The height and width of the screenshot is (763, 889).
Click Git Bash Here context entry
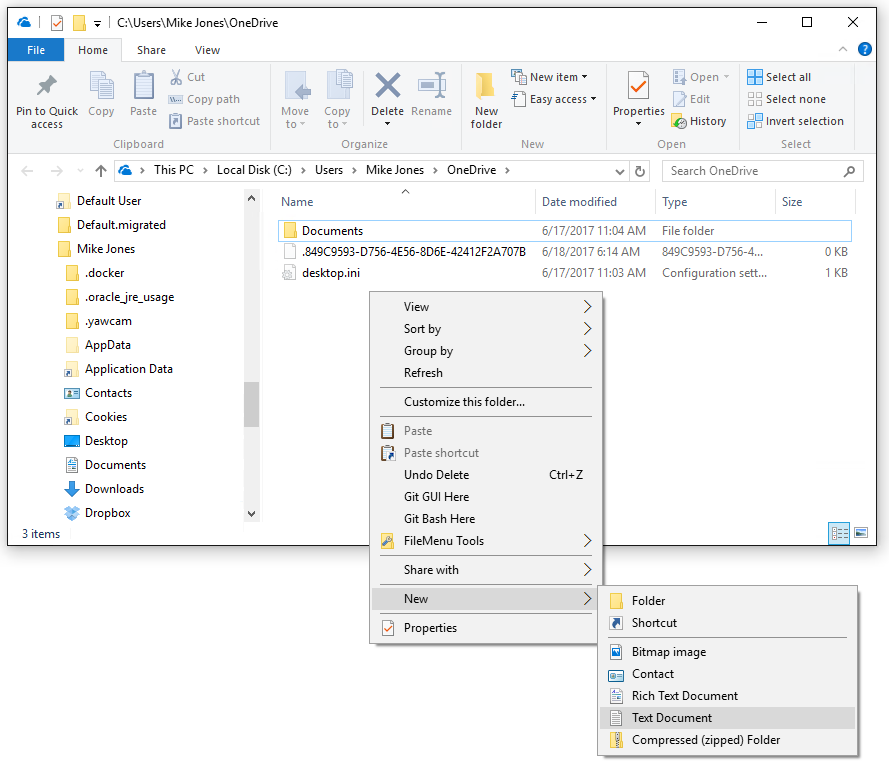point(485,519)
